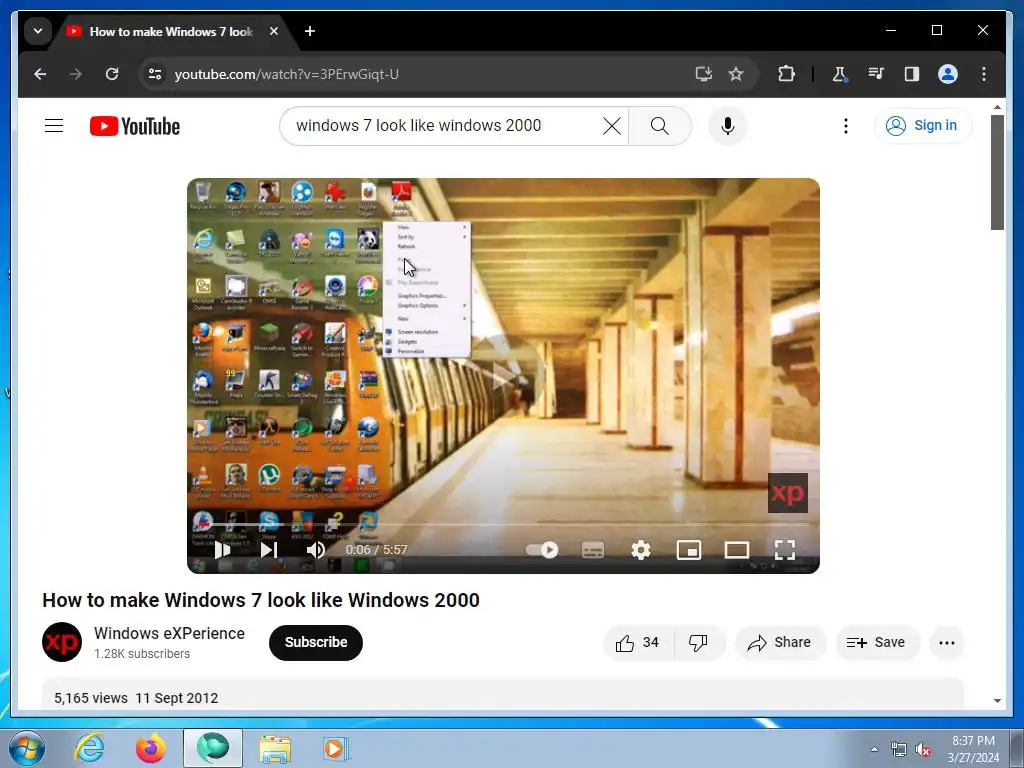Open the browser extensions puzzle icon
The image size is (1024, 768).
786,74
